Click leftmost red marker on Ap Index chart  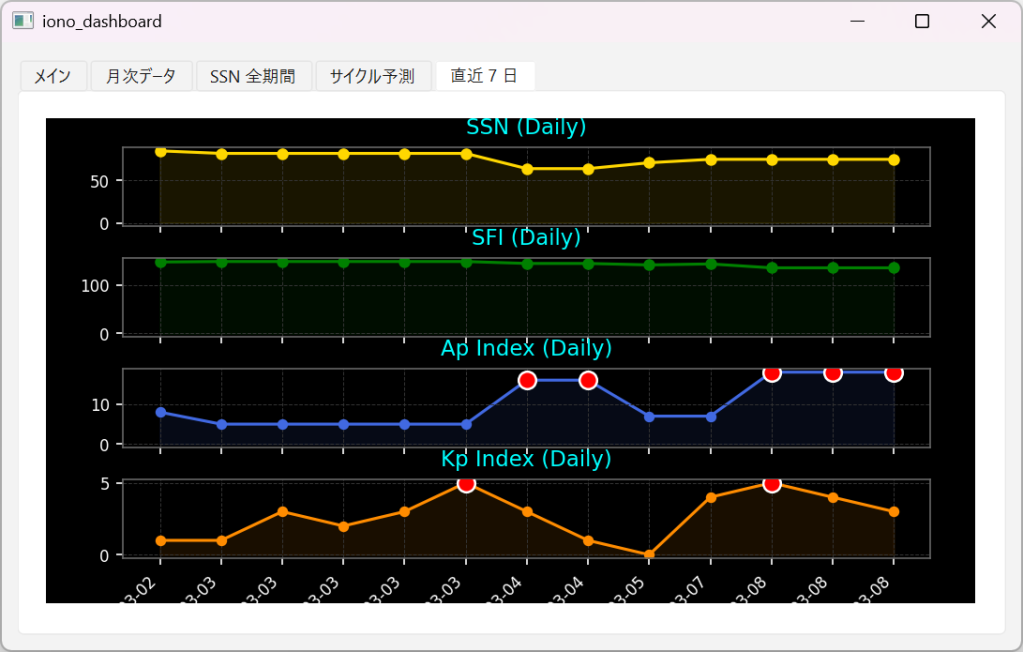click(x=527, y=380)
